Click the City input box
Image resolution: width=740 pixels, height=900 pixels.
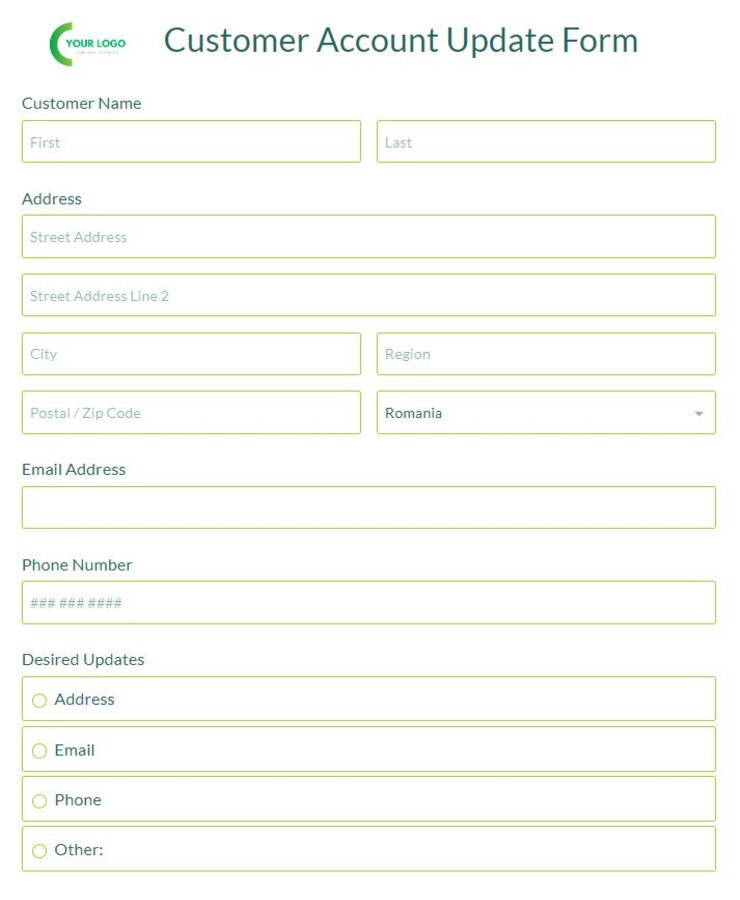[190, 353]
